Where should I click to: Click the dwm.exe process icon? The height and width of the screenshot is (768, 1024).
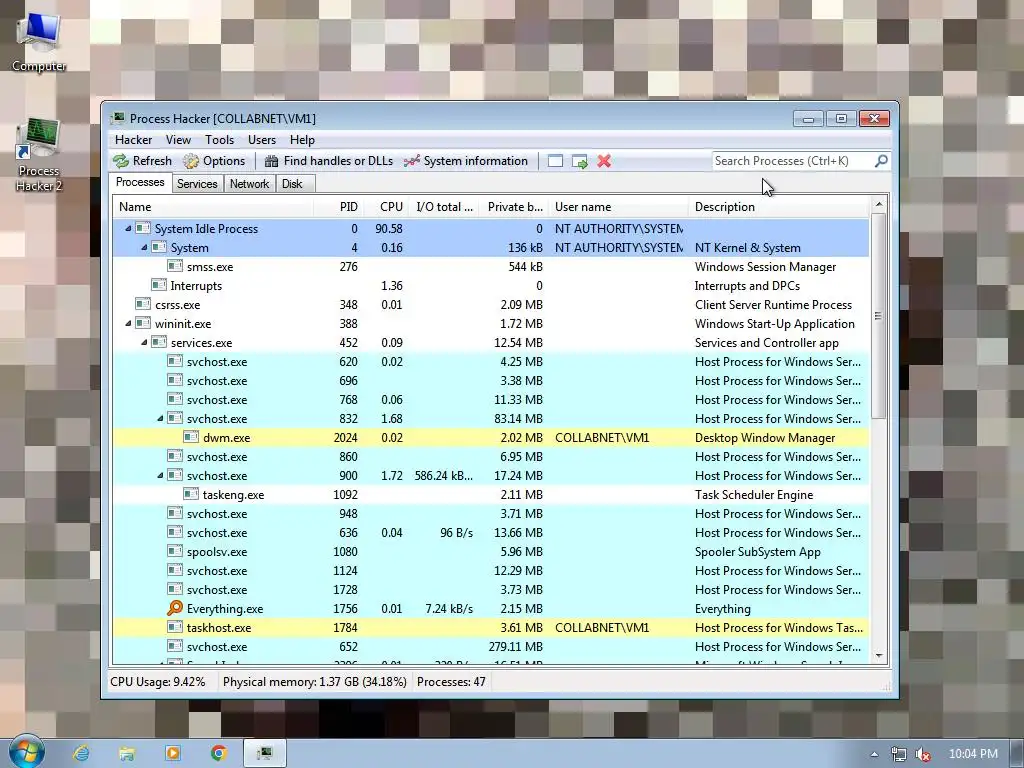point(191,437)
